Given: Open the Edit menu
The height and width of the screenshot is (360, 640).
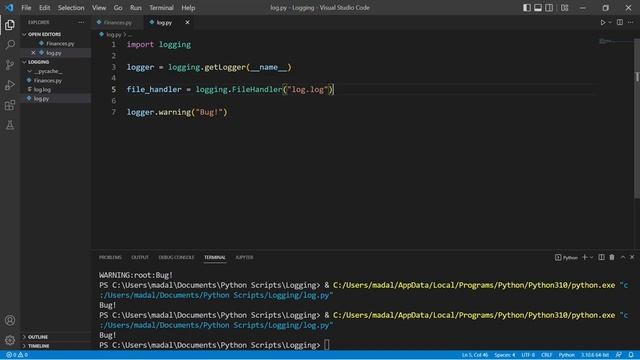Looking at the screenshot, I should point(44,8).
